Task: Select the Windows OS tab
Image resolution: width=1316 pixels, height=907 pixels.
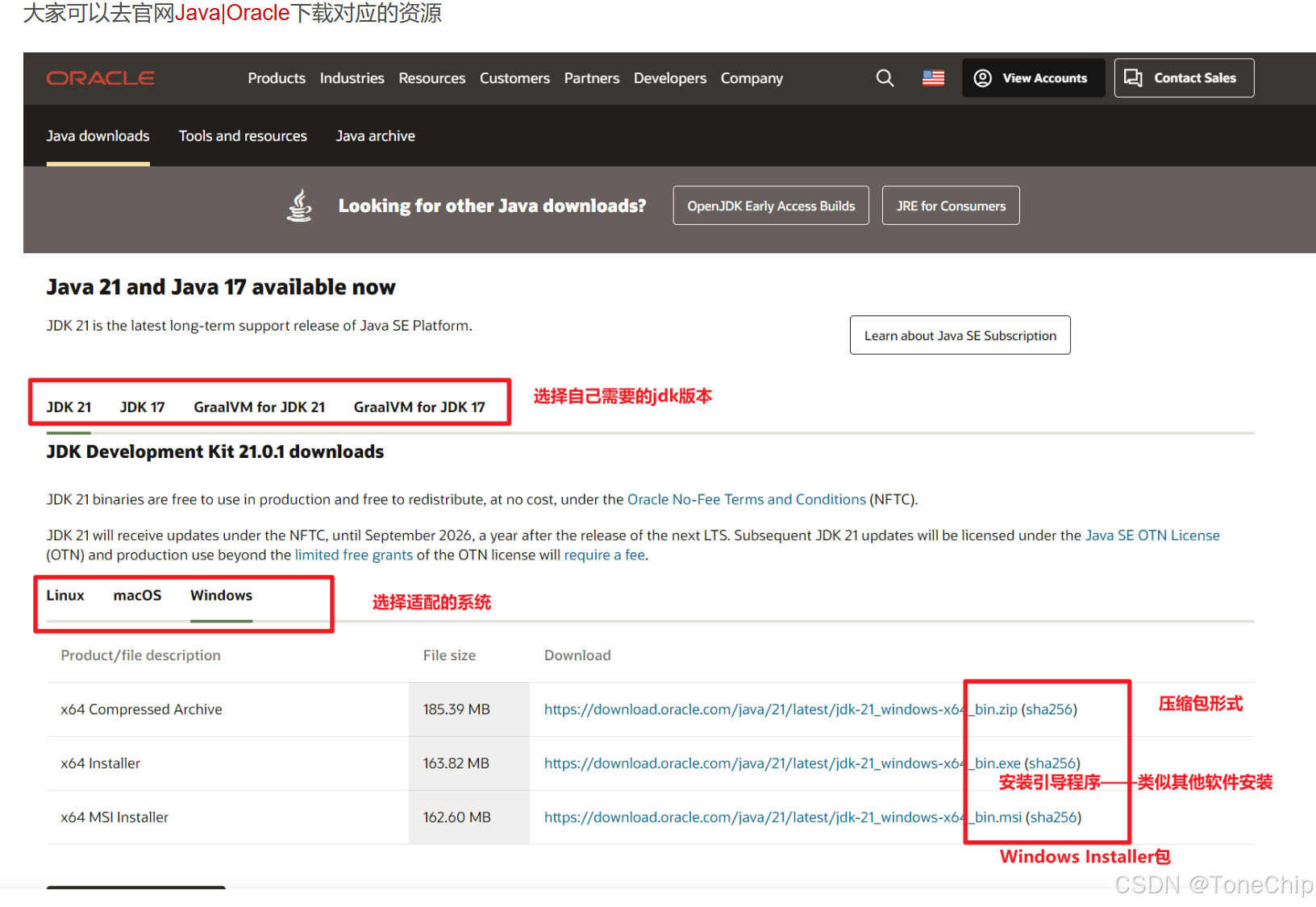Action: [x=222, y=595]
